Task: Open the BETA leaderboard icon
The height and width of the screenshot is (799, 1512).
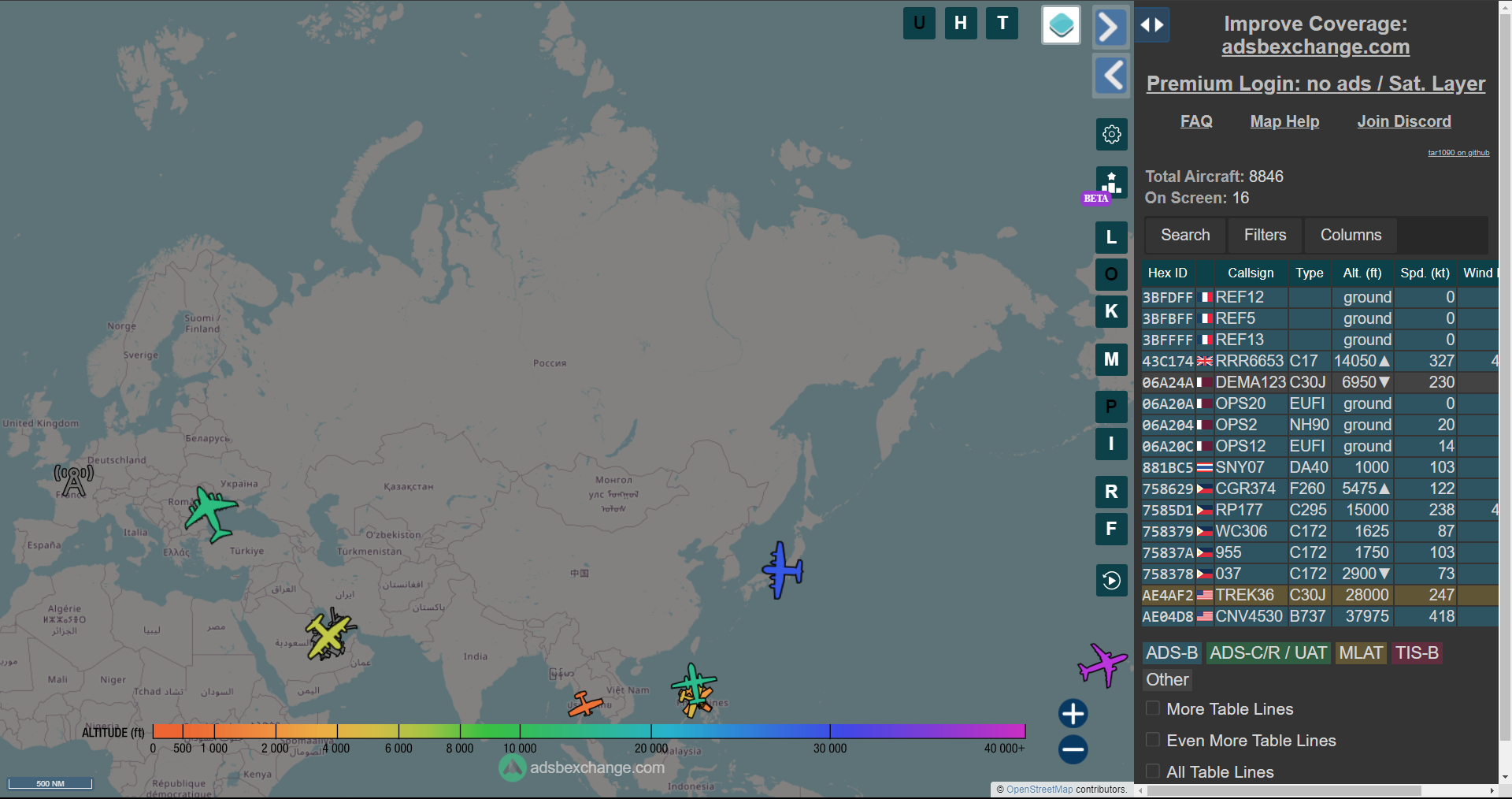Action: 1111,184
